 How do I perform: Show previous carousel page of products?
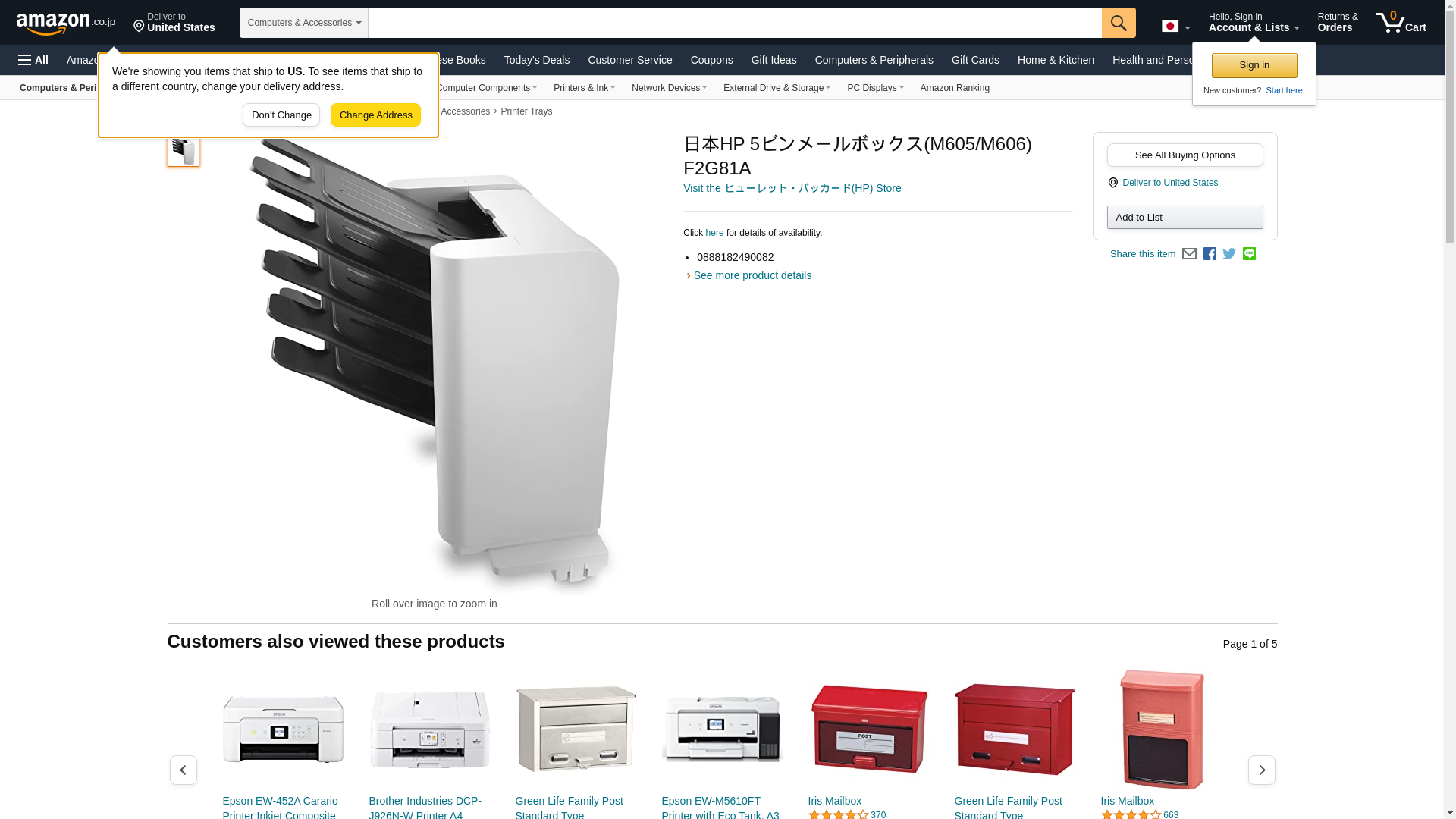coord(184,770)
